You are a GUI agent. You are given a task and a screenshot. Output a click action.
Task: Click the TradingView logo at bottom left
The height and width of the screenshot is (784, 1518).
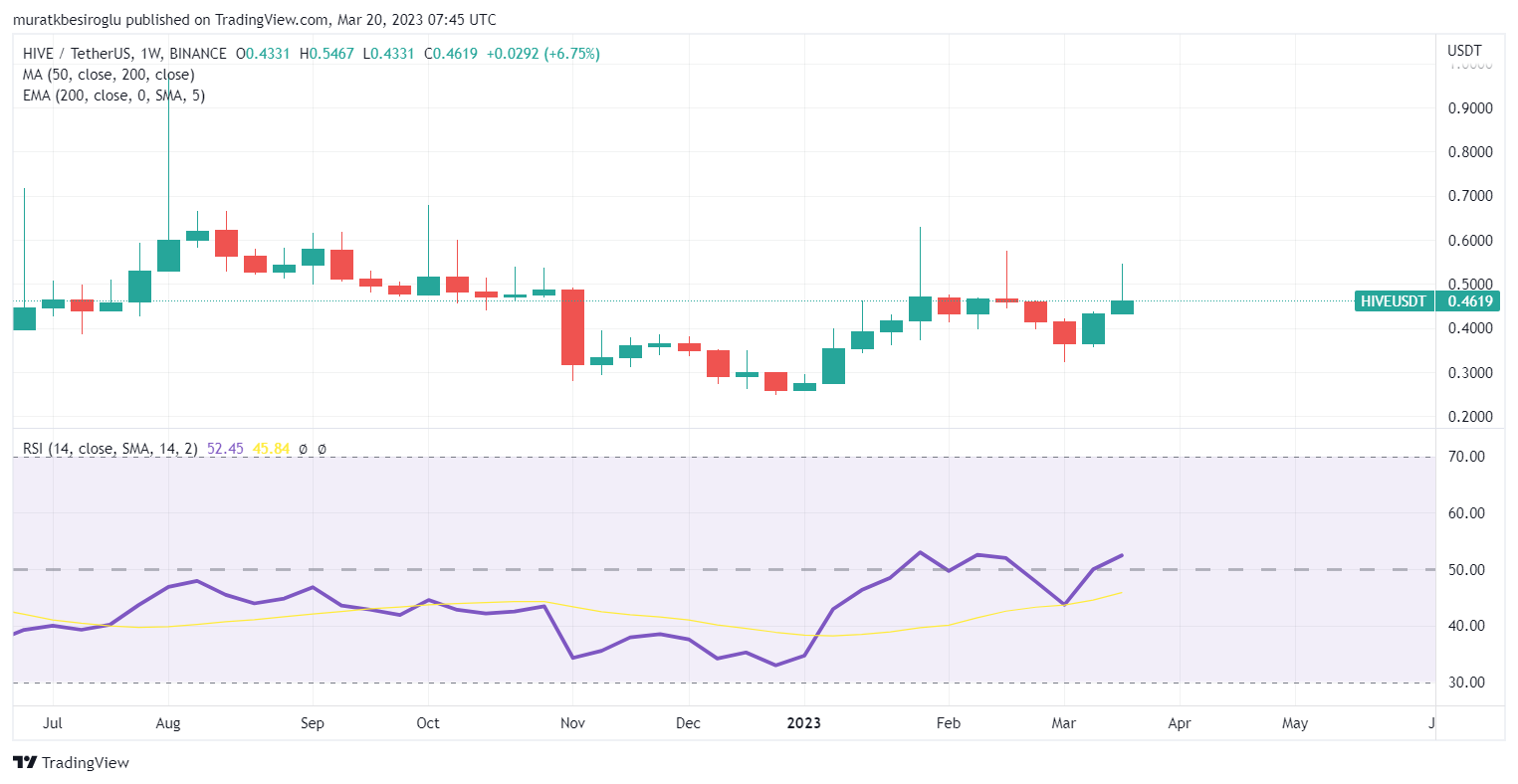coord(71,762)
